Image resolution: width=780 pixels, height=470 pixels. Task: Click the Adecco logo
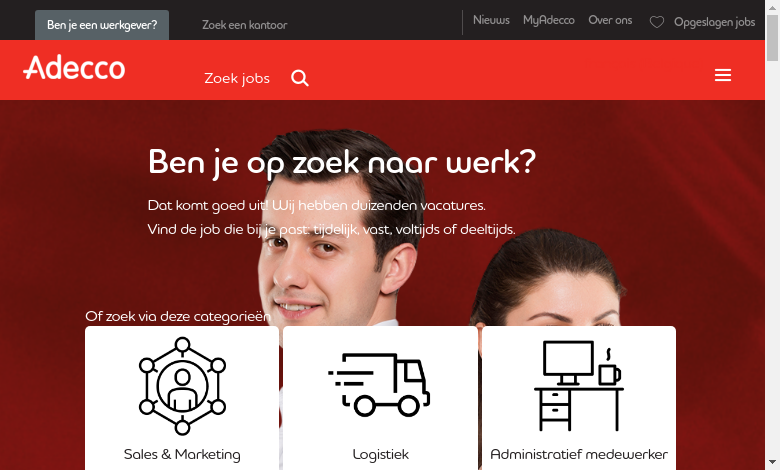[x=74, y=68]
